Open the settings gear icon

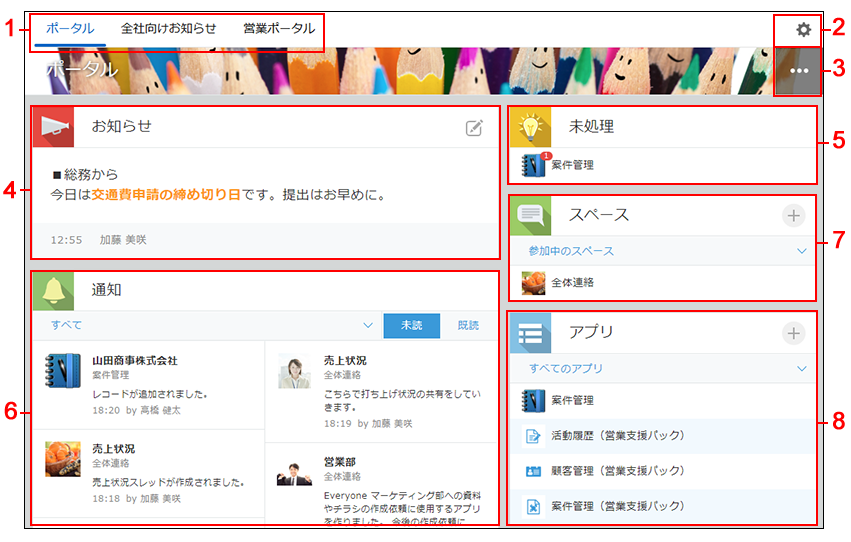803,30
